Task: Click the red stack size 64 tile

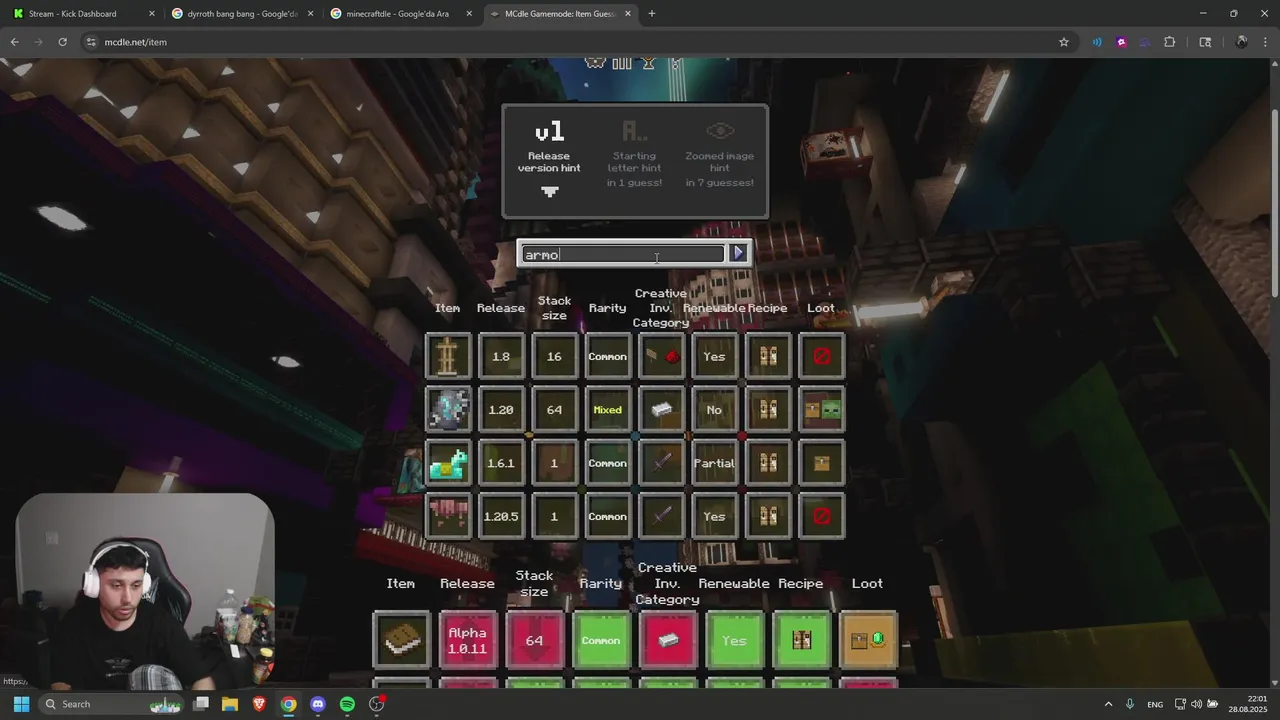Action: click(x=534, y=640)
